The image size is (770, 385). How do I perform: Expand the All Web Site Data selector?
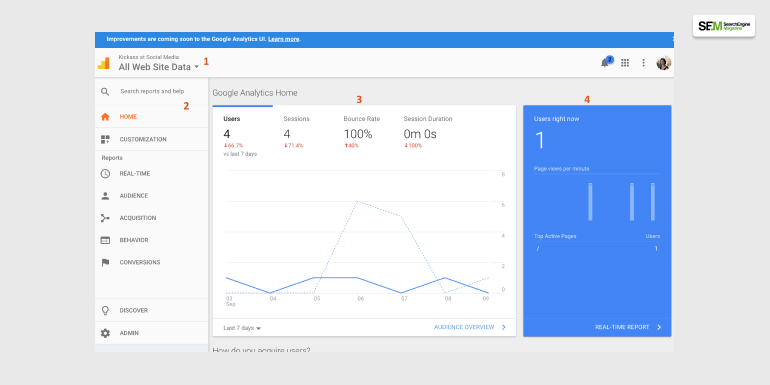click(159, 67)
